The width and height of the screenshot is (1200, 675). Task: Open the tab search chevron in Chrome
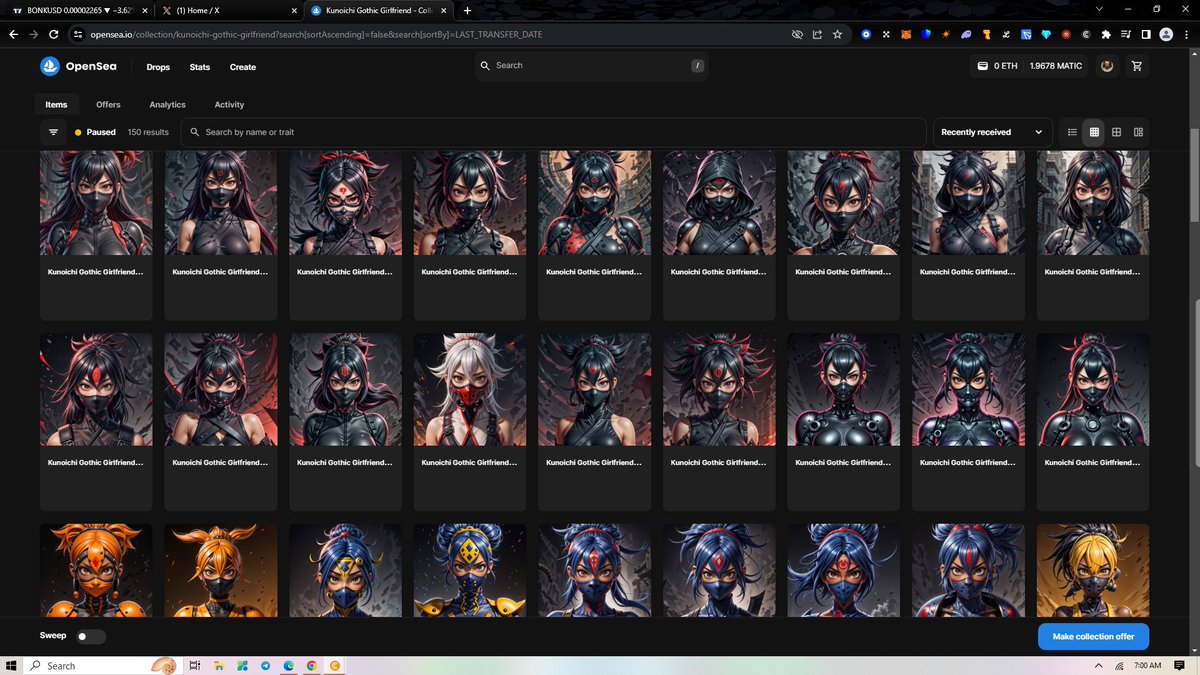(1099, 9)
